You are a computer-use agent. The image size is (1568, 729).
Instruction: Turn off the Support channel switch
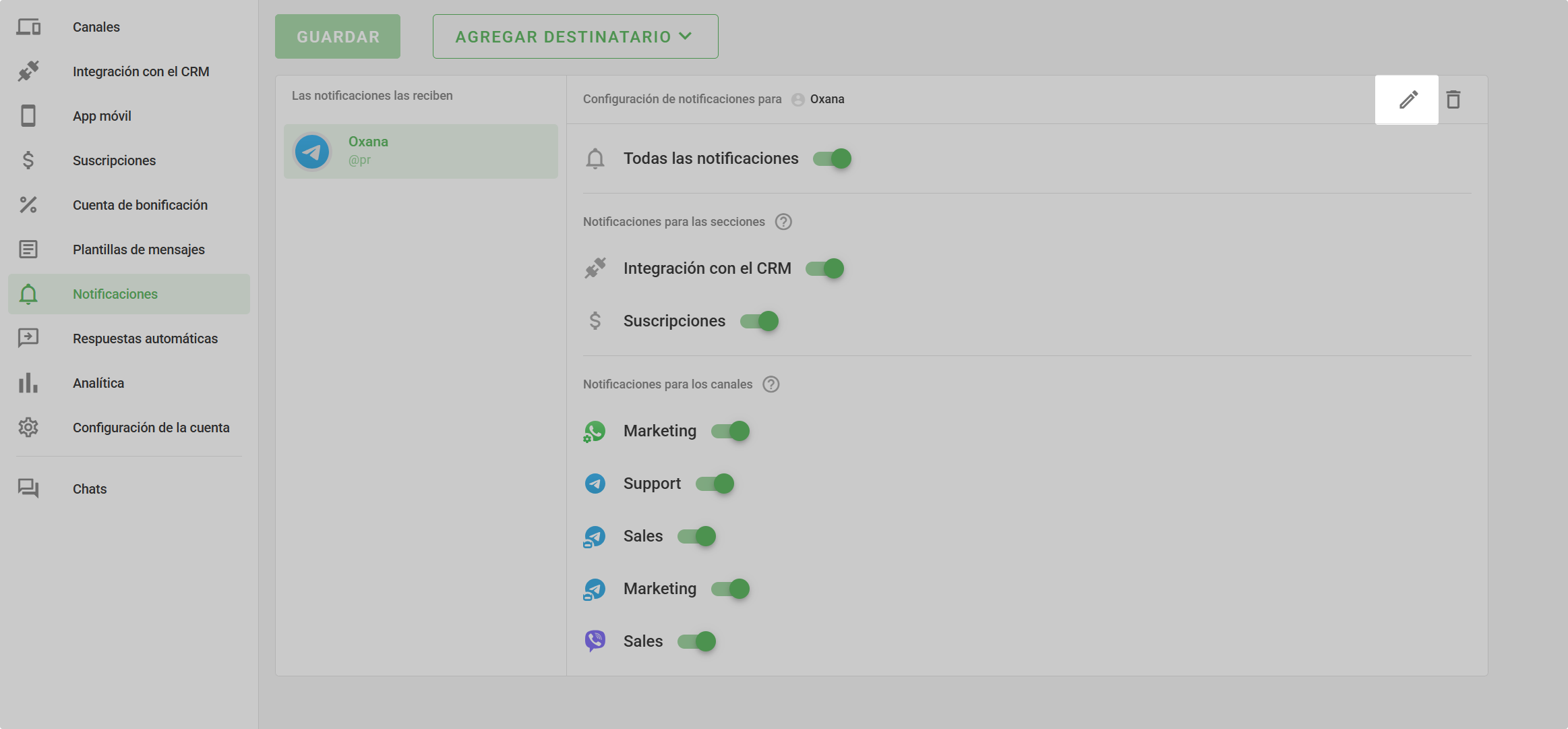click(x=715, y=484)
